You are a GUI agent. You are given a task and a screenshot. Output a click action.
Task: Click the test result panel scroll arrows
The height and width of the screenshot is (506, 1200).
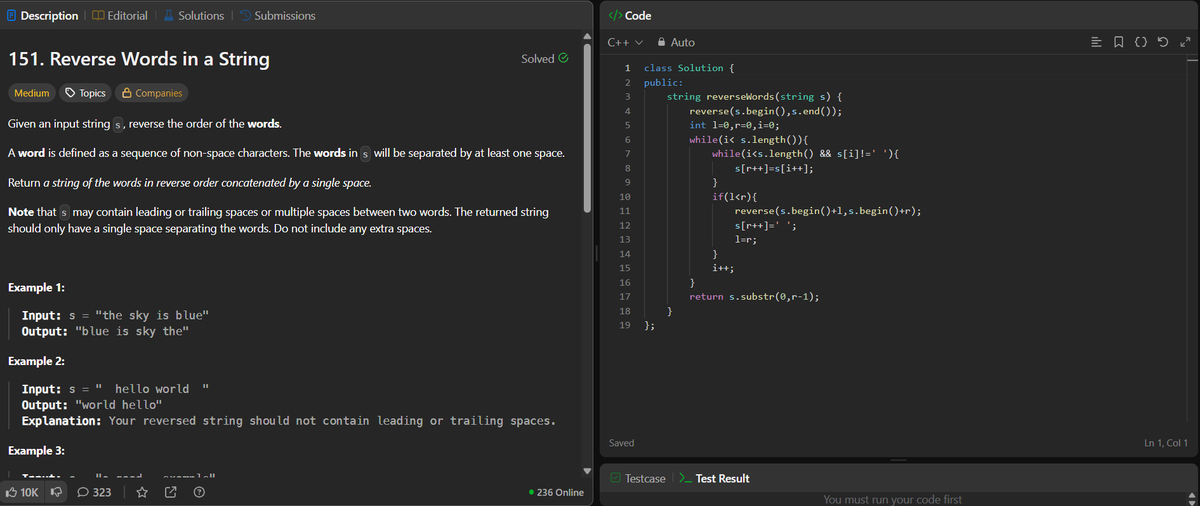tap(1192, 498)
